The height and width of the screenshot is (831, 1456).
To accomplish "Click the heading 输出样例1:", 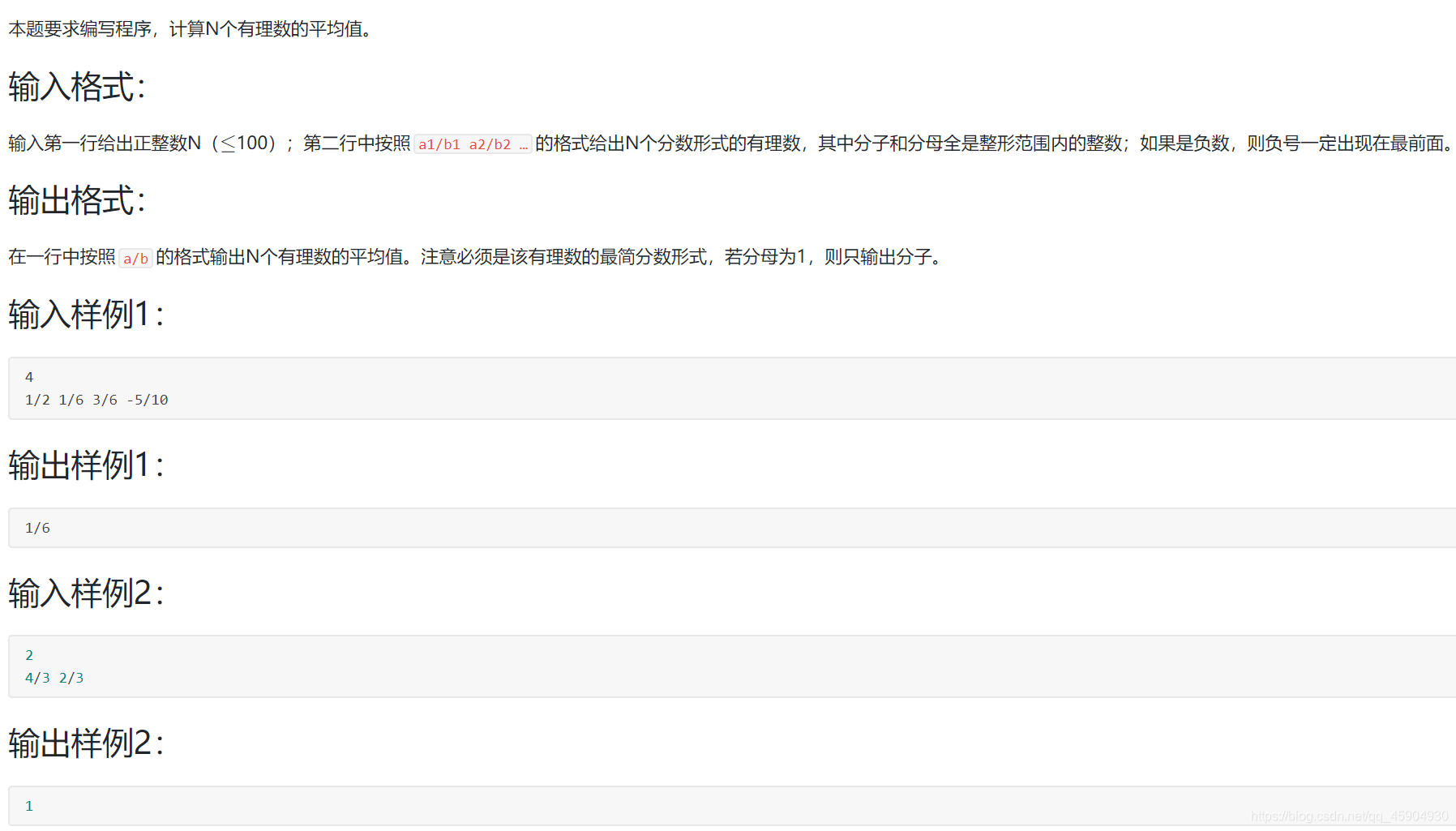I will click(x=86, y=465).
